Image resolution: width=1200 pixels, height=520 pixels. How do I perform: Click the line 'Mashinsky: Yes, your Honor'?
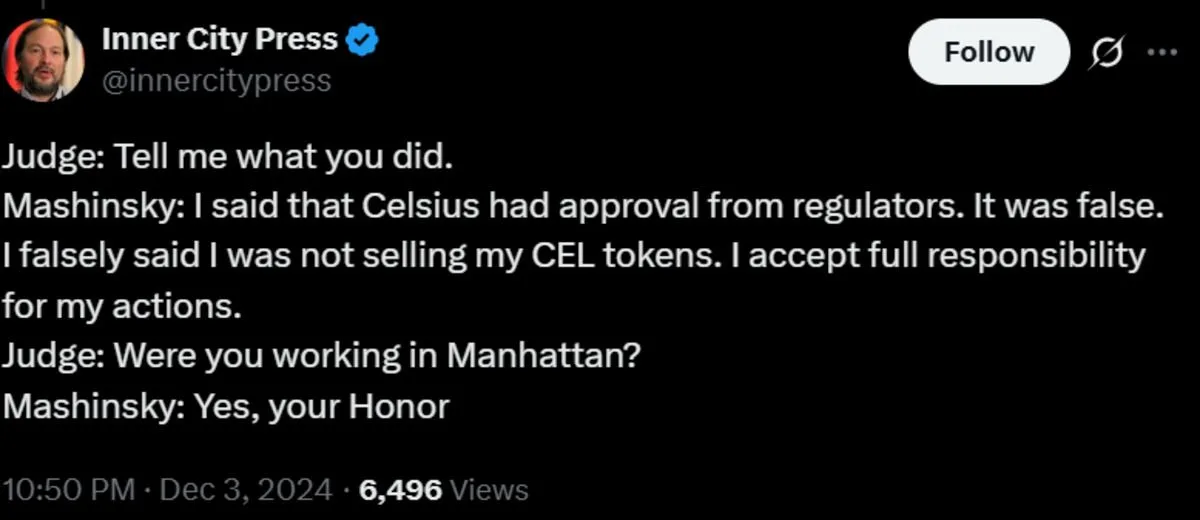226,406
